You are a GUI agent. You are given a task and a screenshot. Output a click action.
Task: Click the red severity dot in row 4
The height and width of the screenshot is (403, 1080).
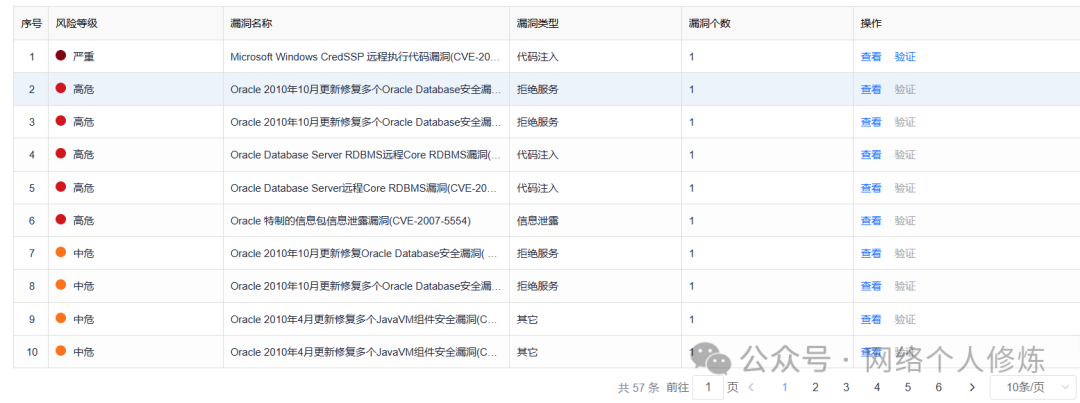click(61, 154)
